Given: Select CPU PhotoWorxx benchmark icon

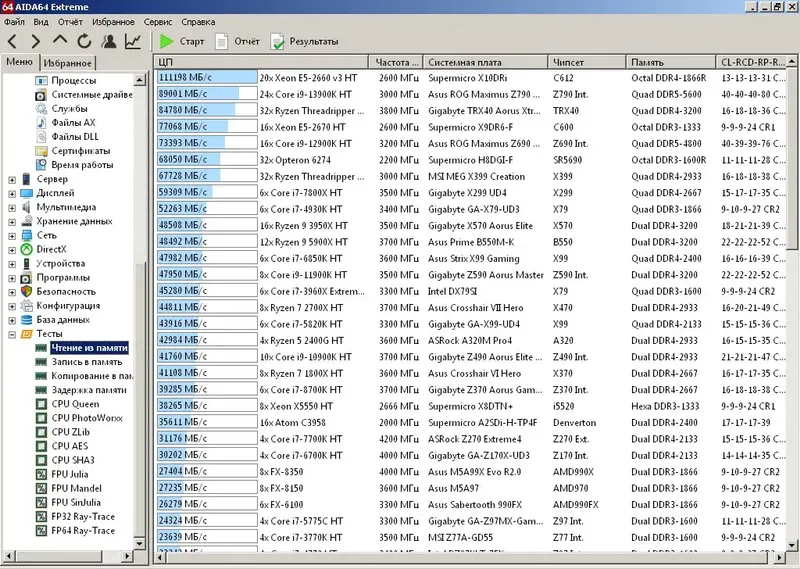Looking at the screenshot, I should (x=41, y=418).
